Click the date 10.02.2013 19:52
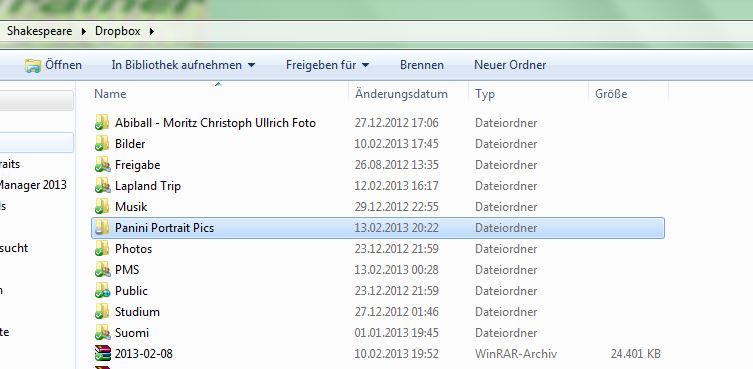 click(397, 354)
